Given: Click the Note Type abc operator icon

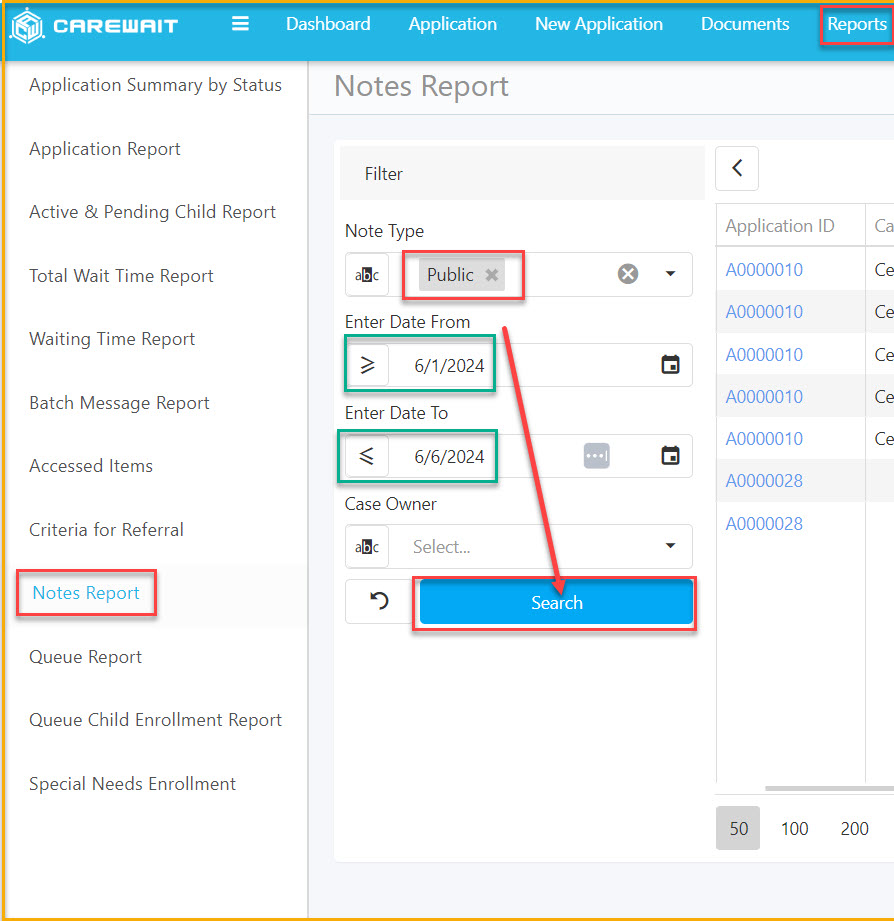Looking at the screenshot, I should pos(367,274).
